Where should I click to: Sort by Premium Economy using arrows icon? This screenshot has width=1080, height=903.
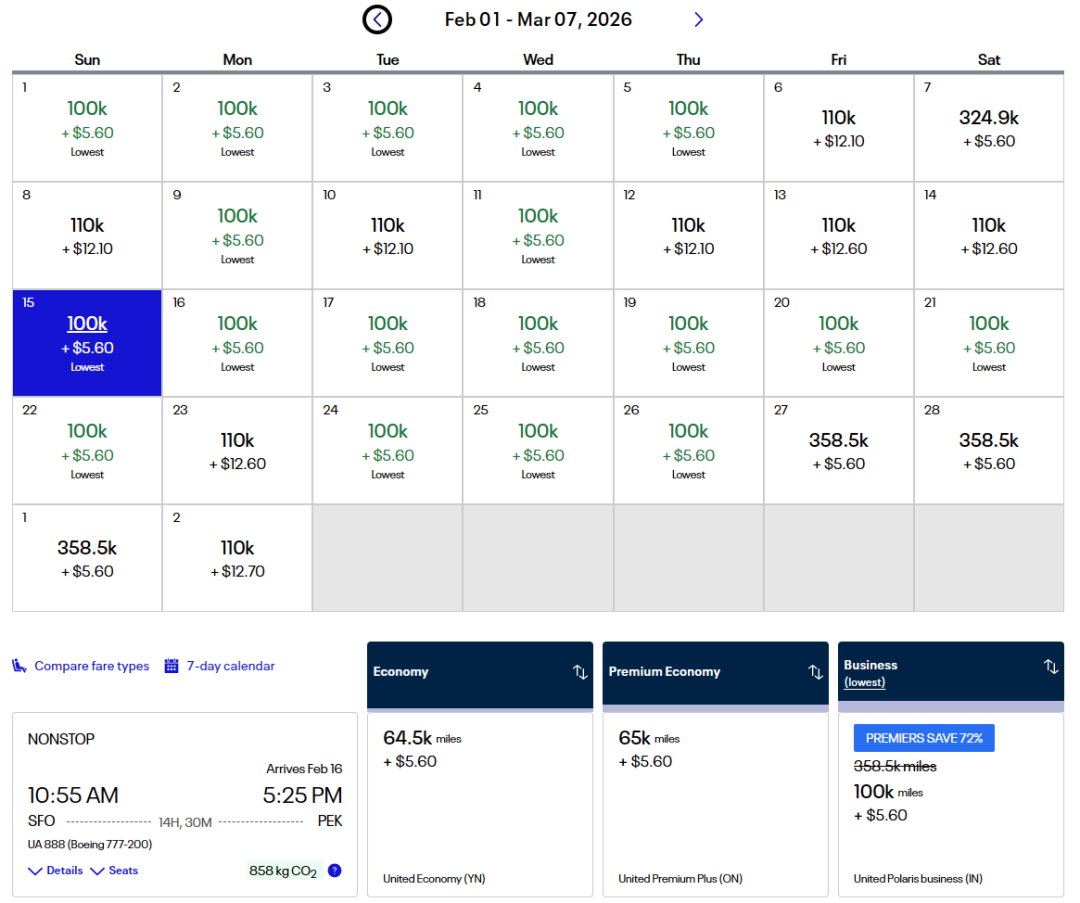point(816,672)
